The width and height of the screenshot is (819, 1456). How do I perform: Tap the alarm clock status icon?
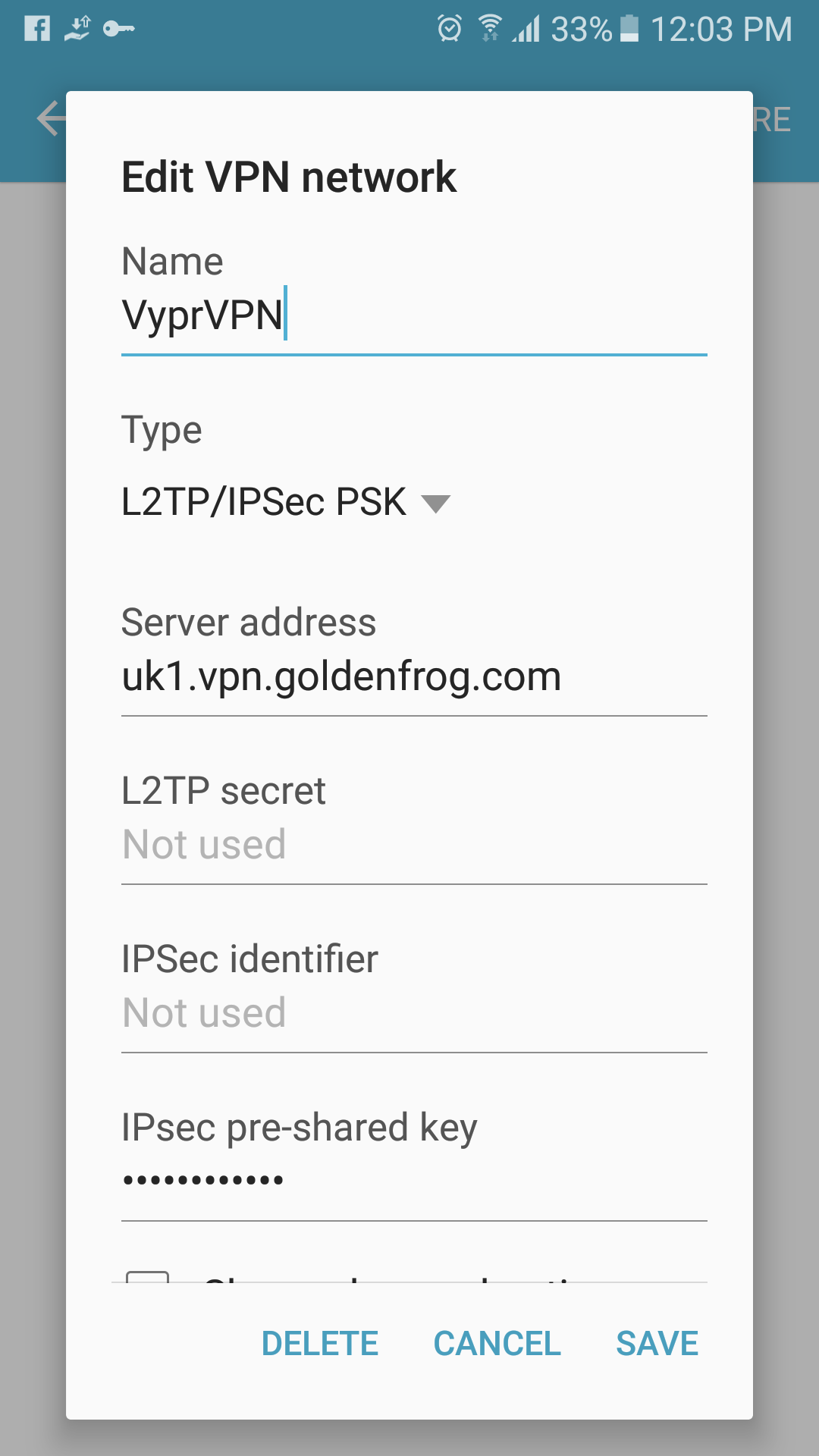pos(449,29)
